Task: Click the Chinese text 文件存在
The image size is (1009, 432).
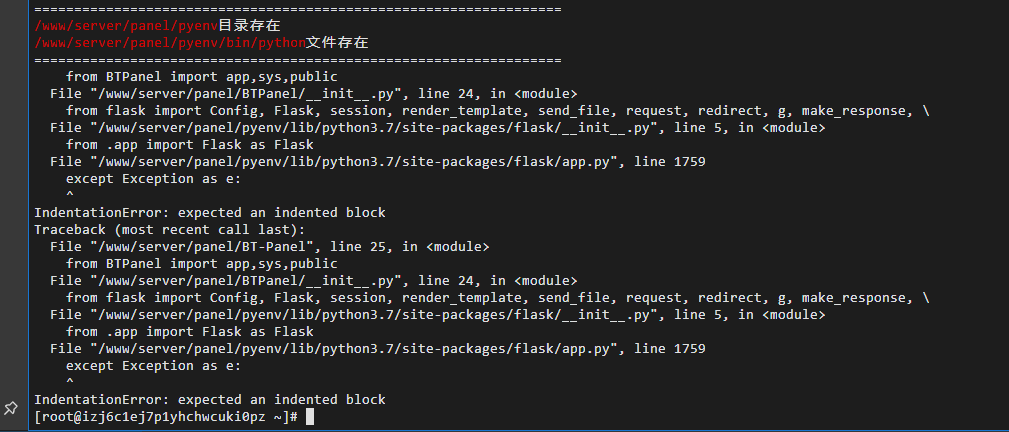Action: (x=337, y=43)
